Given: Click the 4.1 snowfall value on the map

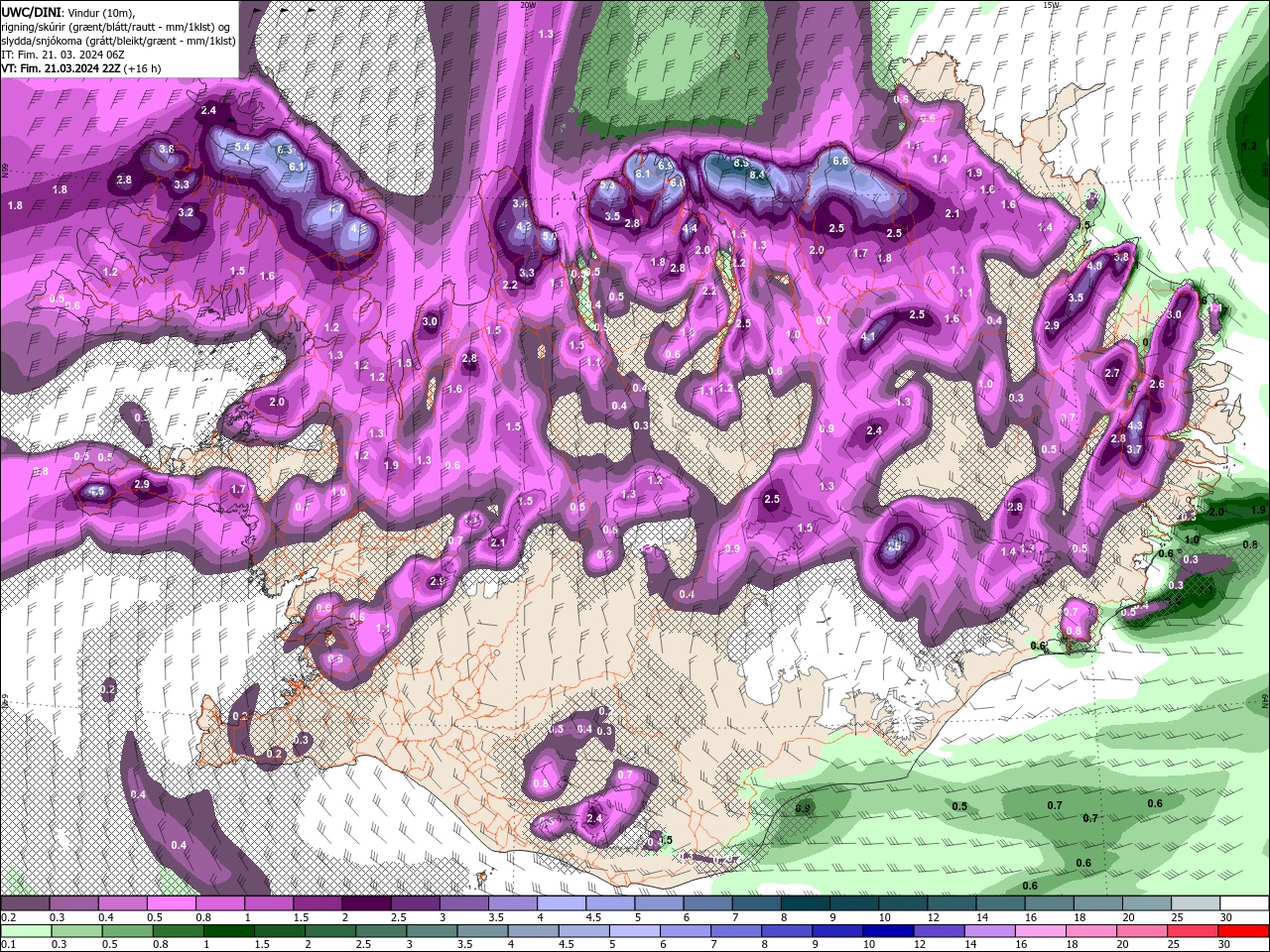Looking at the screenshot, I should (868, 337).
